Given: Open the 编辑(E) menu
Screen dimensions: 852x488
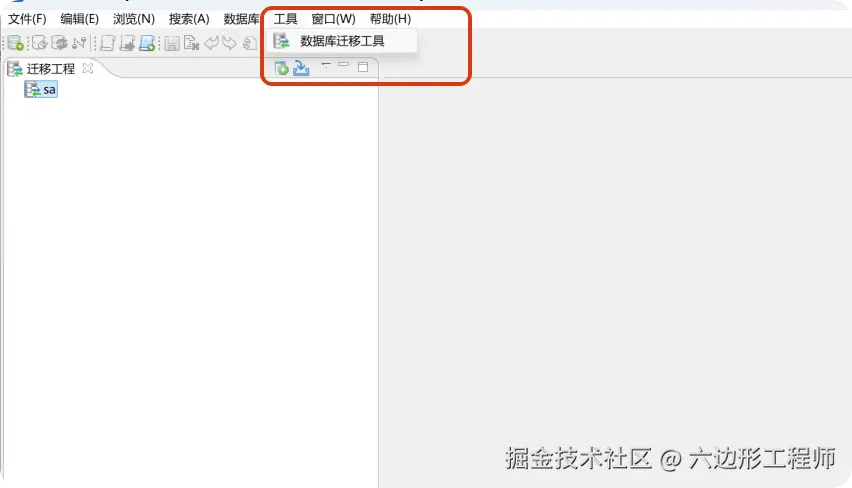Looking at the screenshot, I should point(79,19).
